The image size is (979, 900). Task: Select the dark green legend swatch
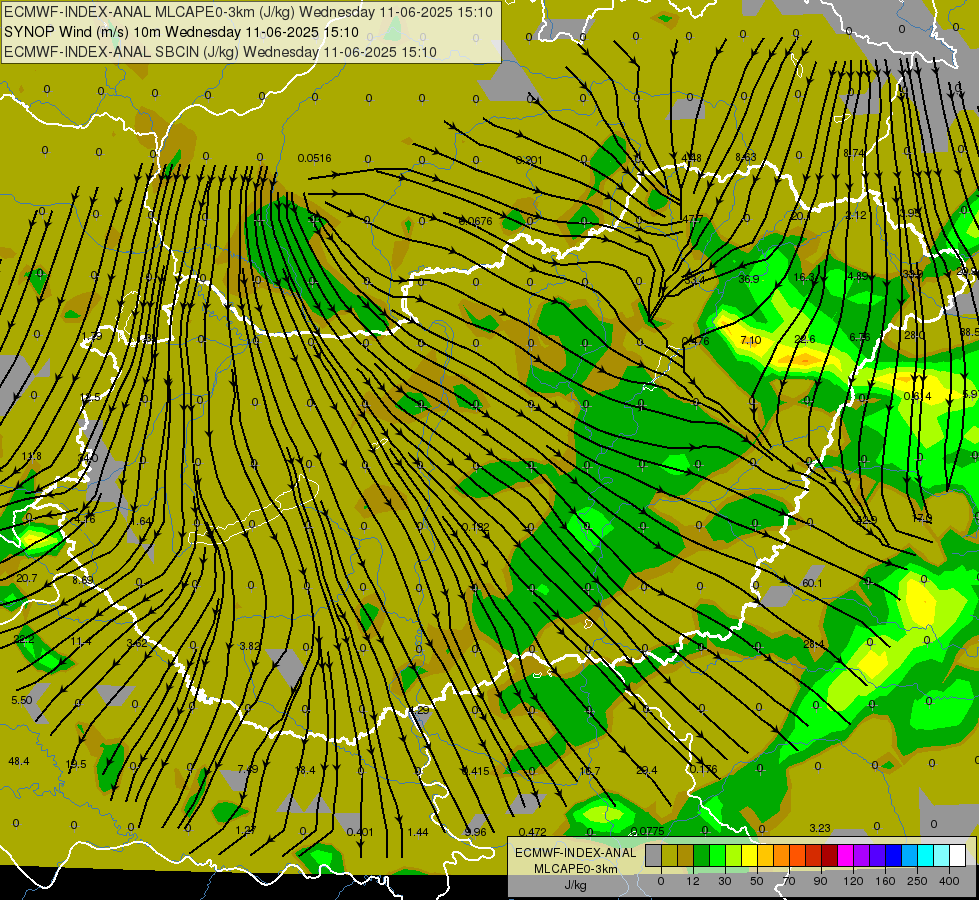click(701, 856)
